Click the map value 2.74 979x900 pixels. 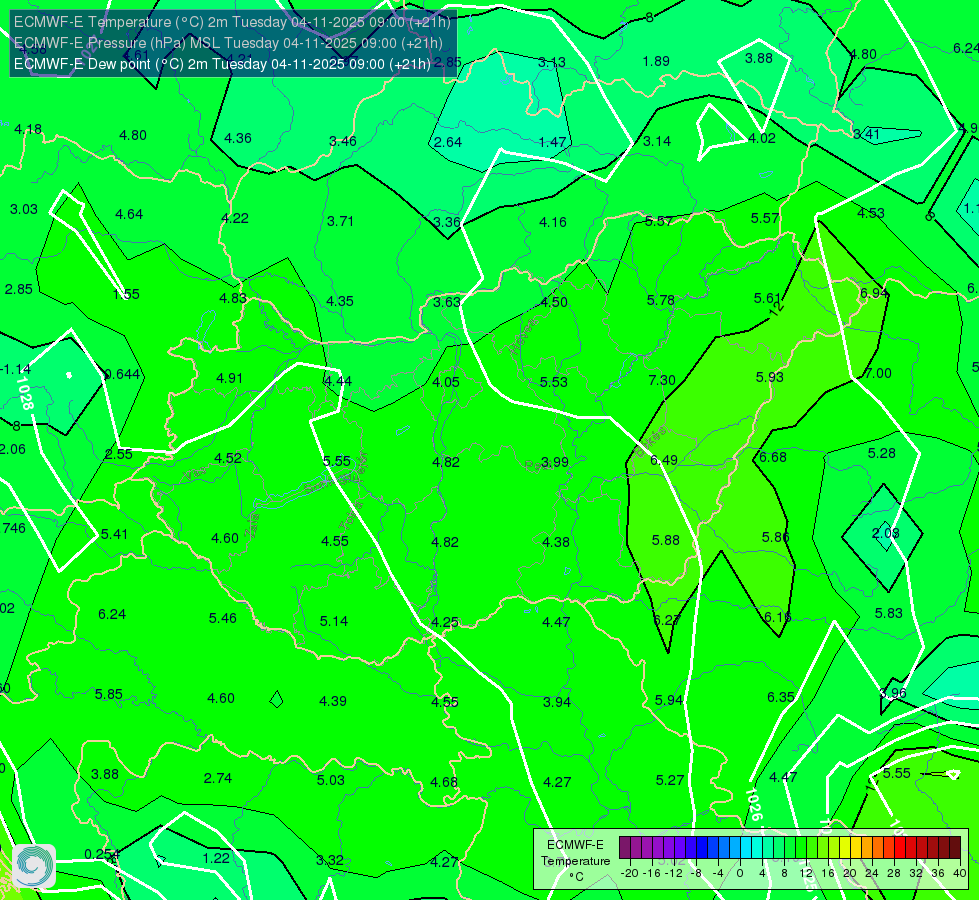coord(218,778)
